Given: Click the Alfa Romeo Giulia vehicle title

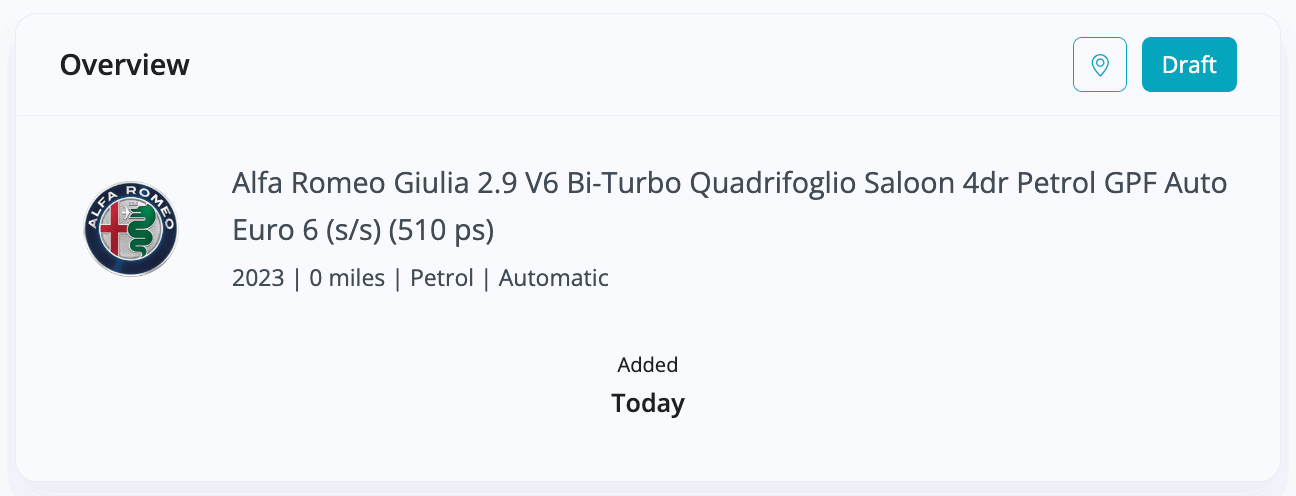Looking at the screenshot, I should pyautogui.click(x=730, y=207).
